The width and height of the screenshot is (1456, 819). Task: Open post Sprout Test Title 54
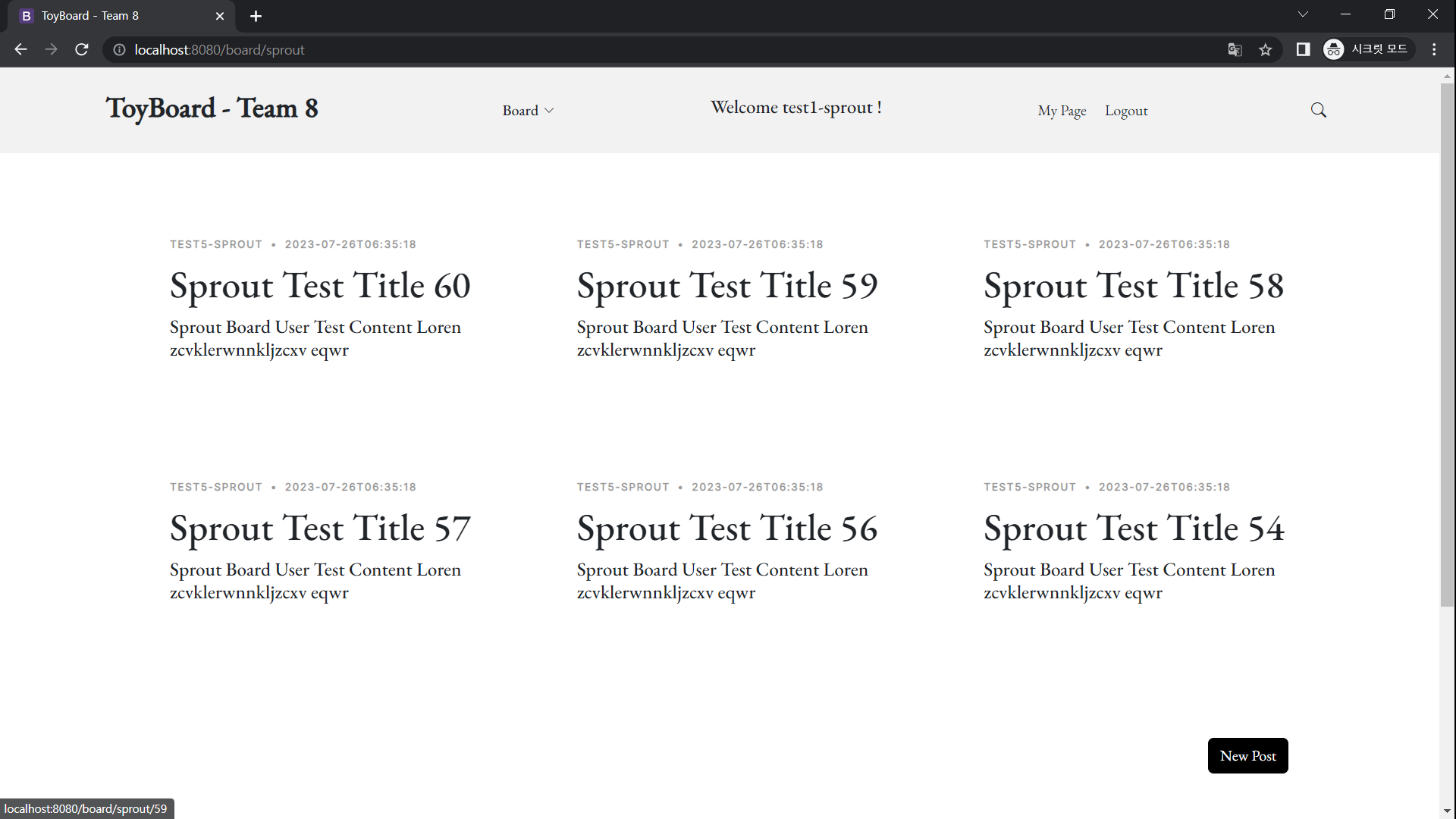coord(1133,529)
